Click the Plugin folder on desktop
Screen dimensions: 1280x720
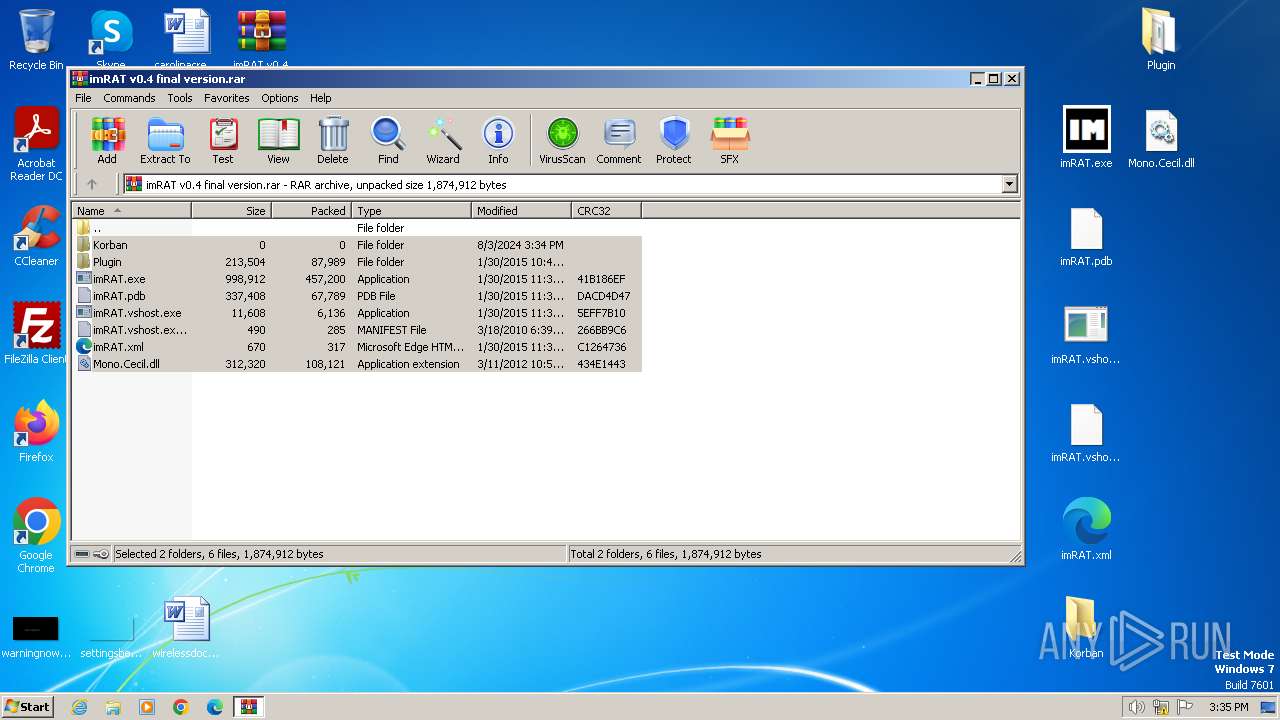tap(1161, 40)
